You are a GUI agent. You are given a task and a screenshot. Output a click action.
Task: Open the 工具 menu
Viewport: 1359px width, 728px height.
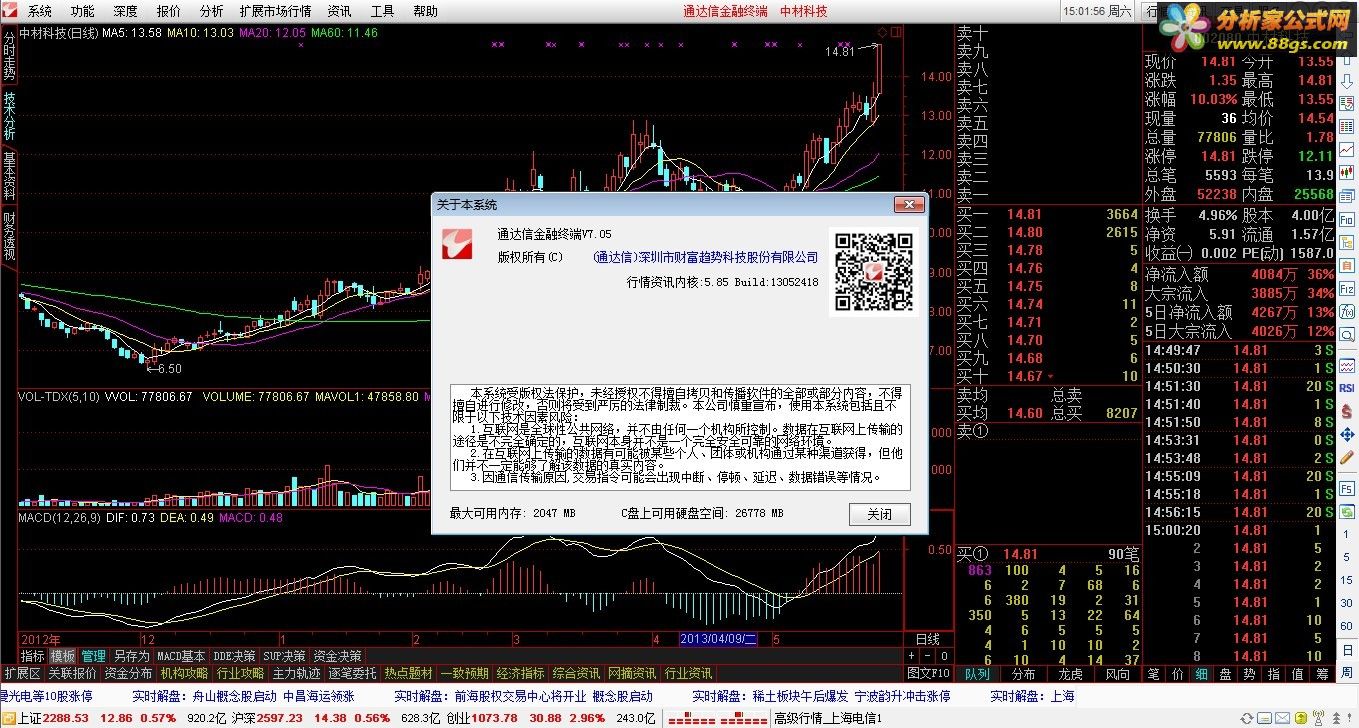pos(382,11)
